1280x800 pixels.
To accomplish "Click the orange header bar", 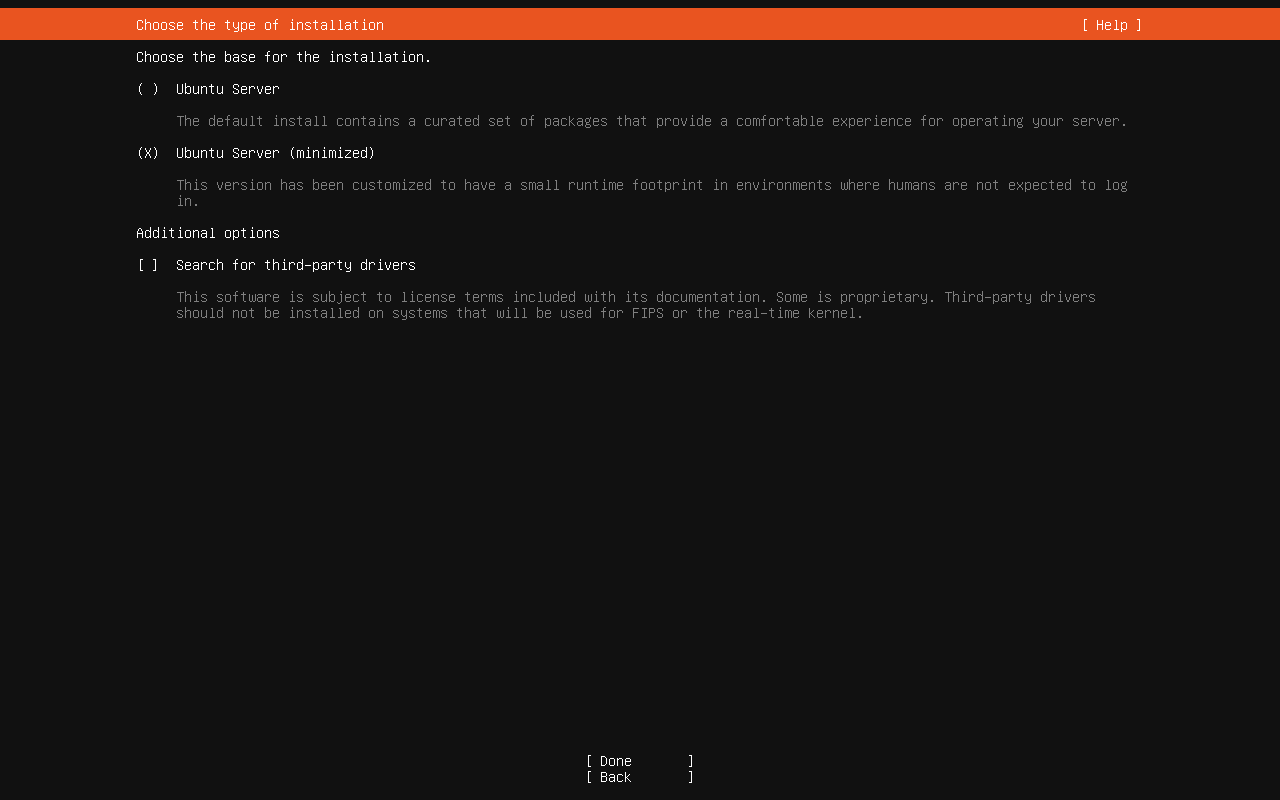I will (x=700, y=23).
